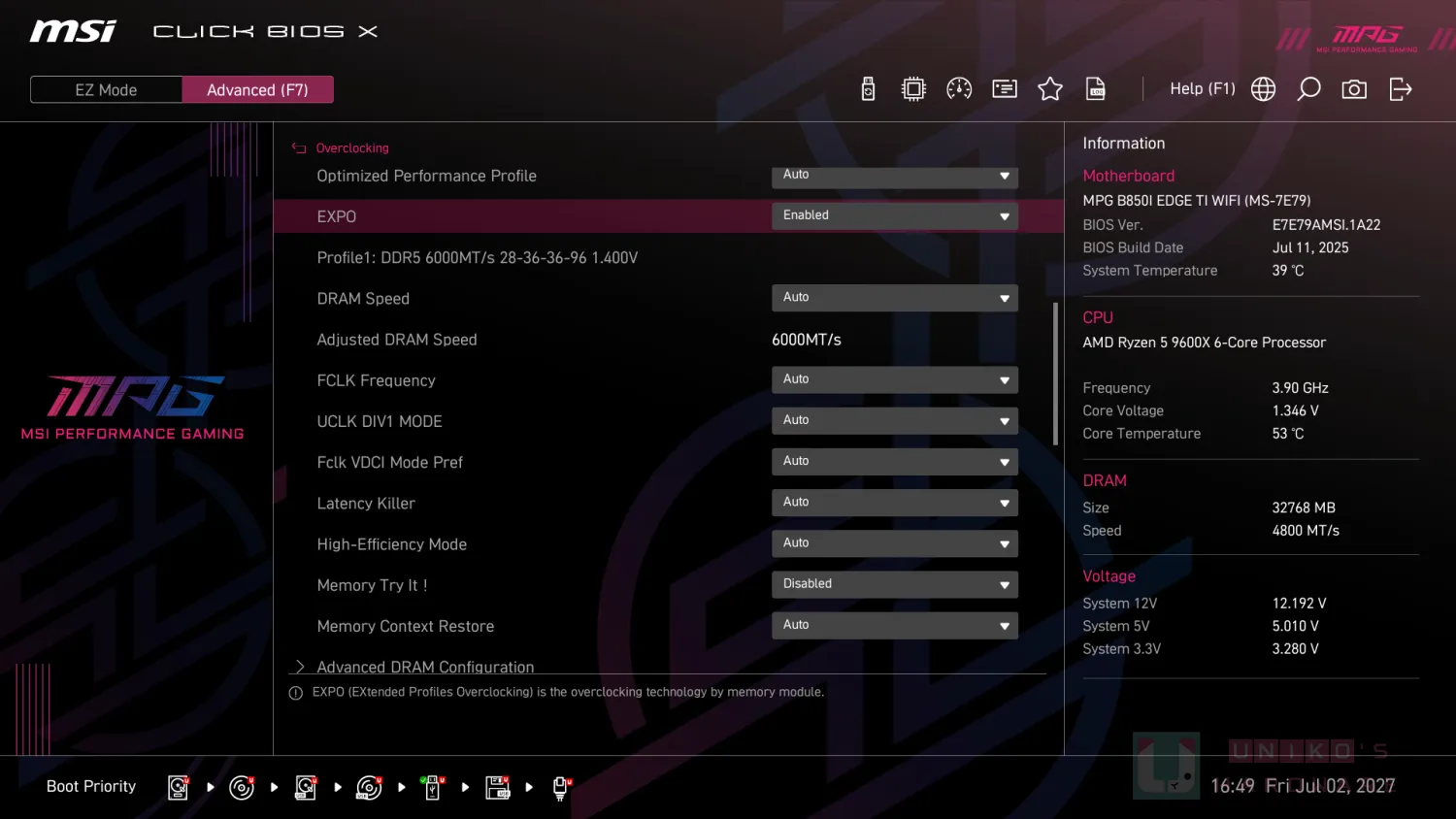Open the M-Flash USB BIOS update icon
Viewport: 1456px width, 819px height.
point(868,89)
